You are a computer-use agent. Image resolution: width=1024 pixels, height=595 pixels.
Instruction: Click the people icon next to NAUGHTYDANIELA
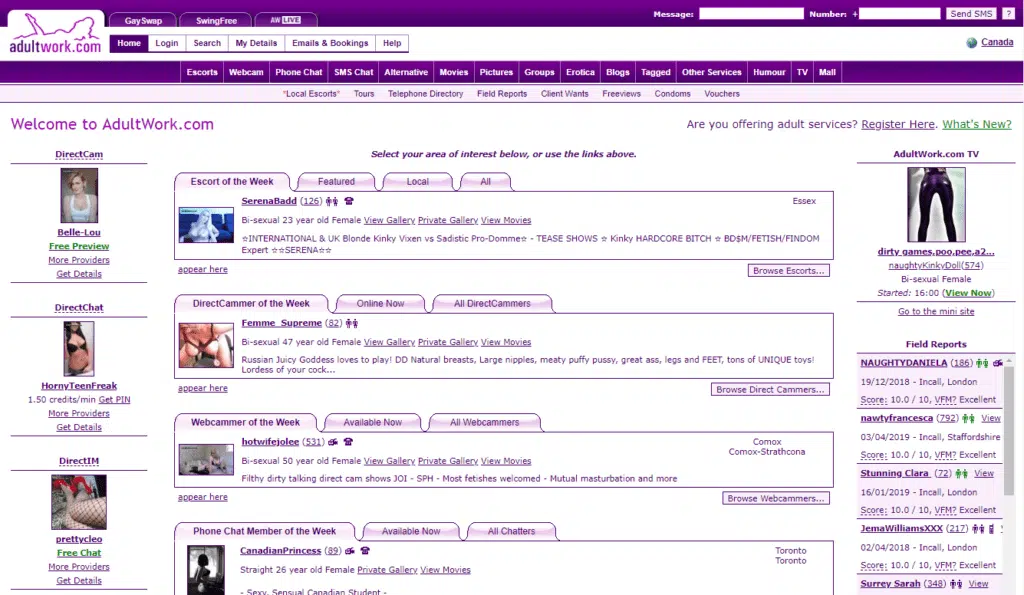(982, 363)
